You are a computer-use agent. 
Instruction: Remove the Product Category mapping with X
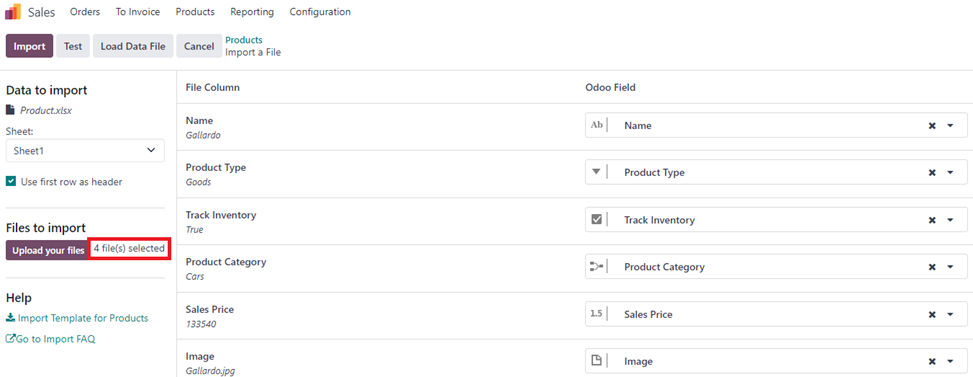[931, 267]
